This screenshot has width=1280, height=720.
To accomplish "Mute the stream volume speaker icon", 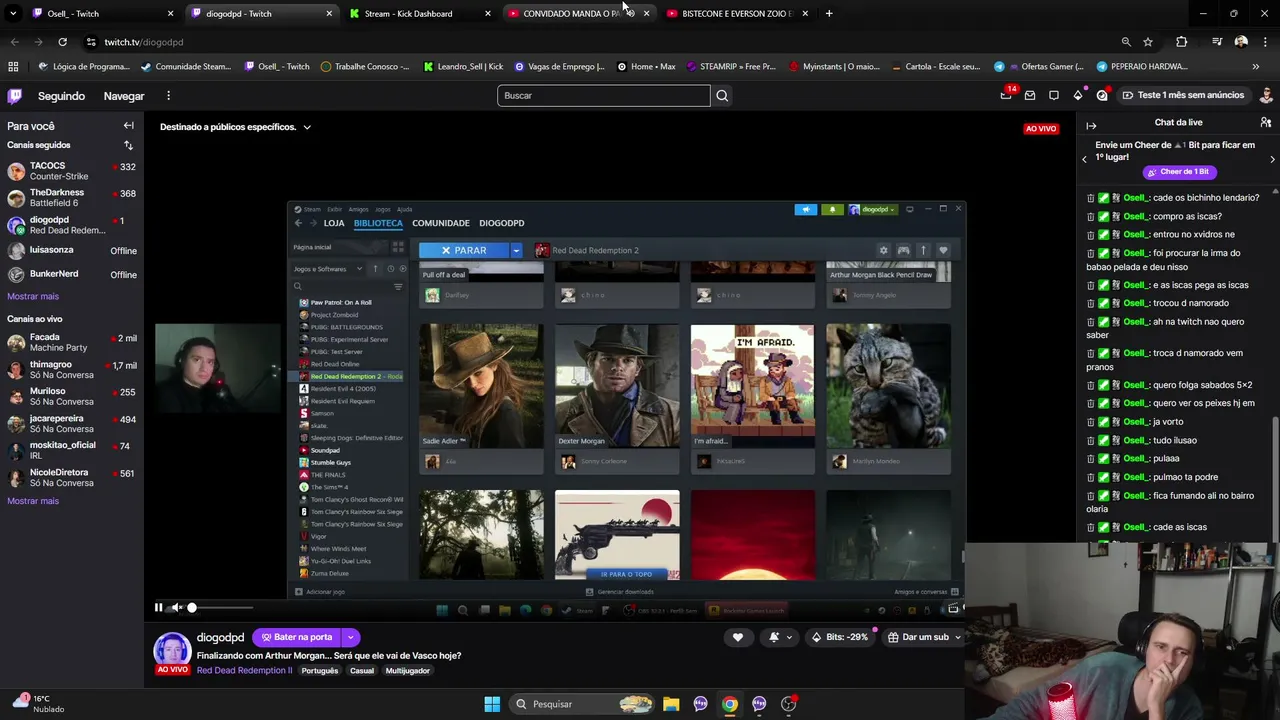I will tap(176, 607).
